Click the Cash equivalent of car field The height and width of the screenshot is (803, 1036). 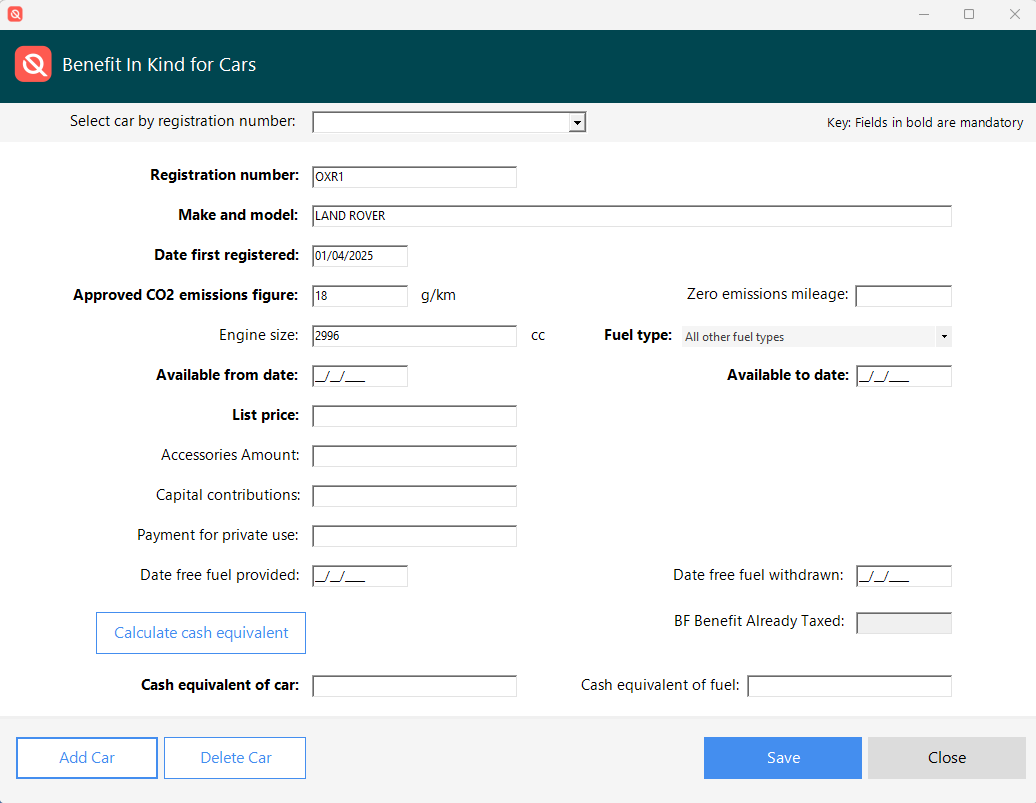[414, 686]
